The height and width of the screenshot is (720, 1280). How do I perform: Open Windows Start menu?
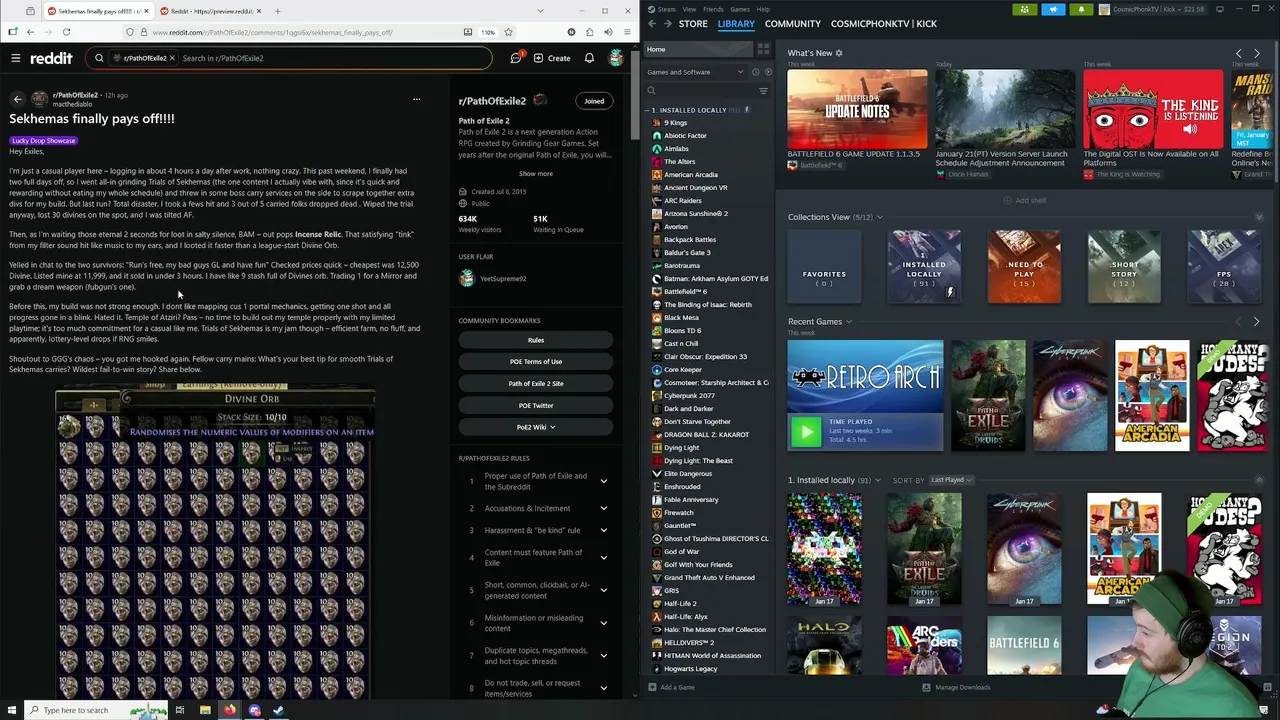click(x=12, y=710)
